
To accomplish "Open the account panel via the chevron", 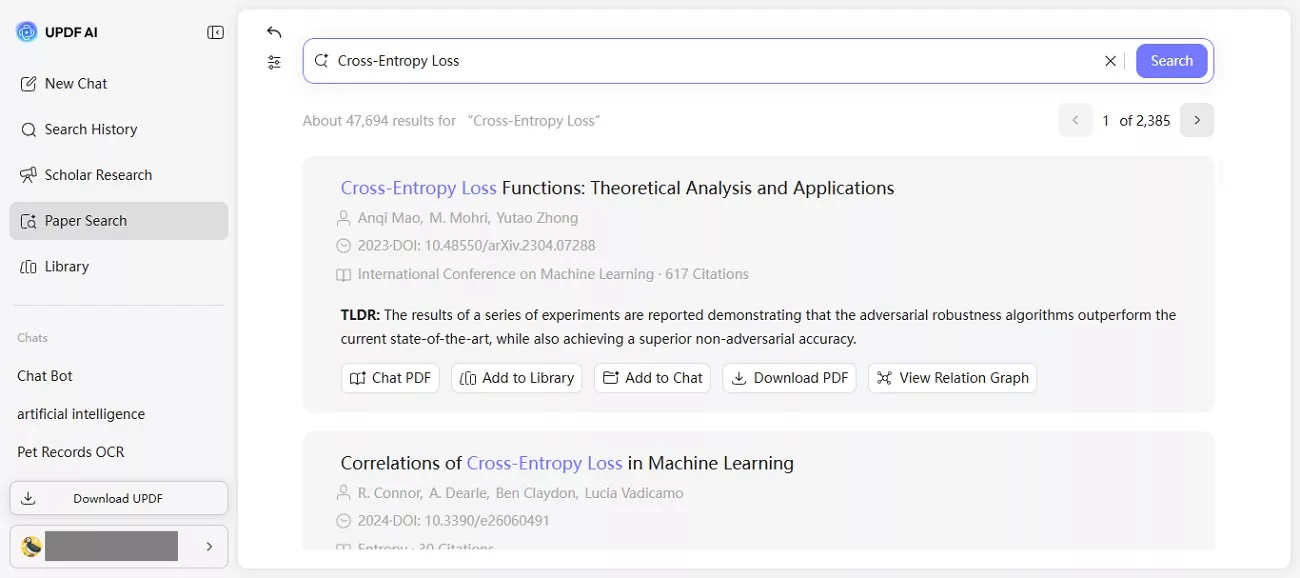I will tap(209, 546).
